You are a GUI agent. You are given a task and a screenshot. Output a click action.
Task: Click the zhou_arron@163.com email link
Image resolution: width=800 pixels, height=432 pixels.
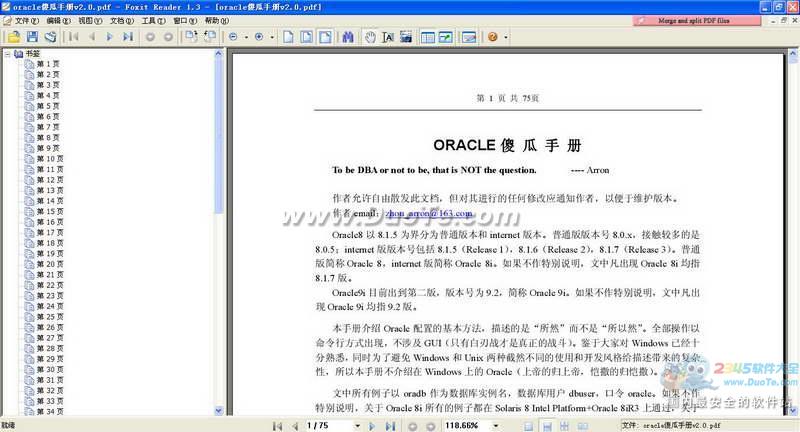429,213
